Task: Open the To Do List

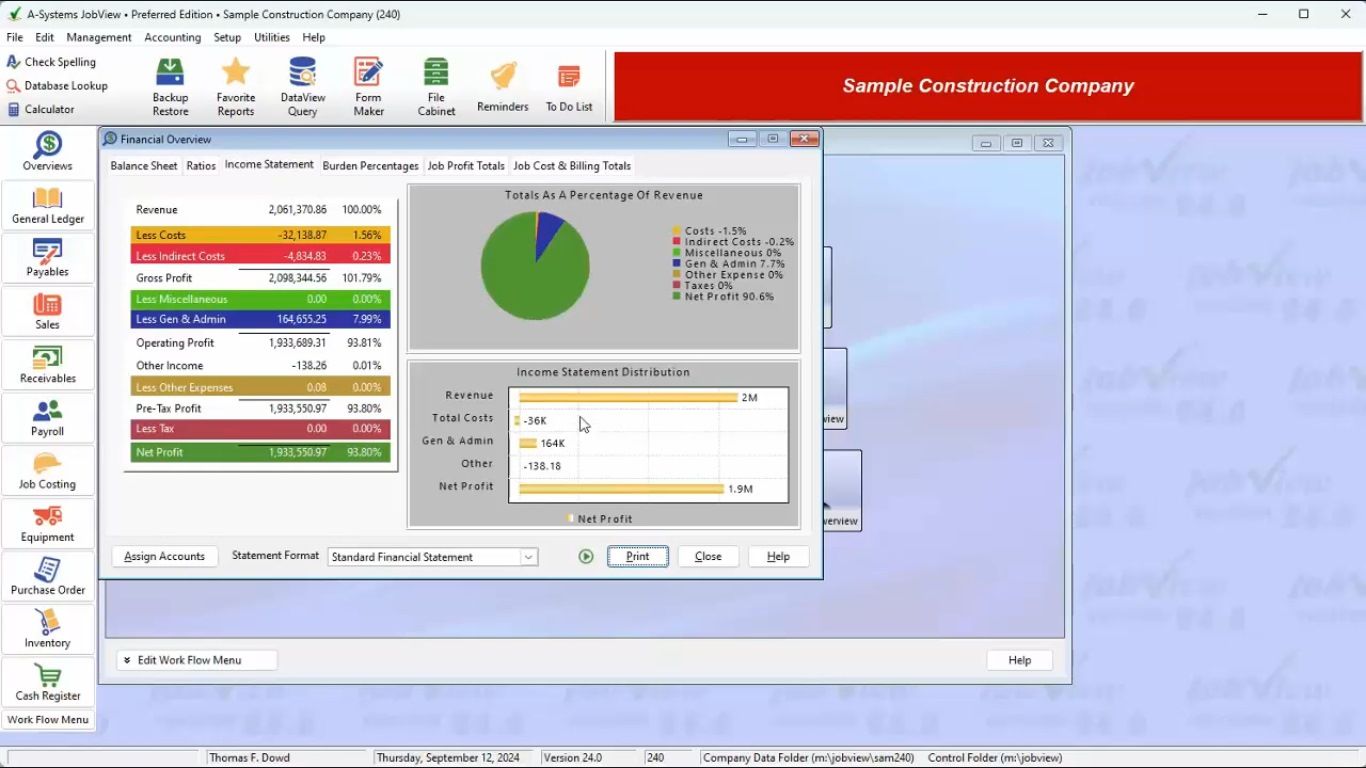Action: click(x=569, y=87)
